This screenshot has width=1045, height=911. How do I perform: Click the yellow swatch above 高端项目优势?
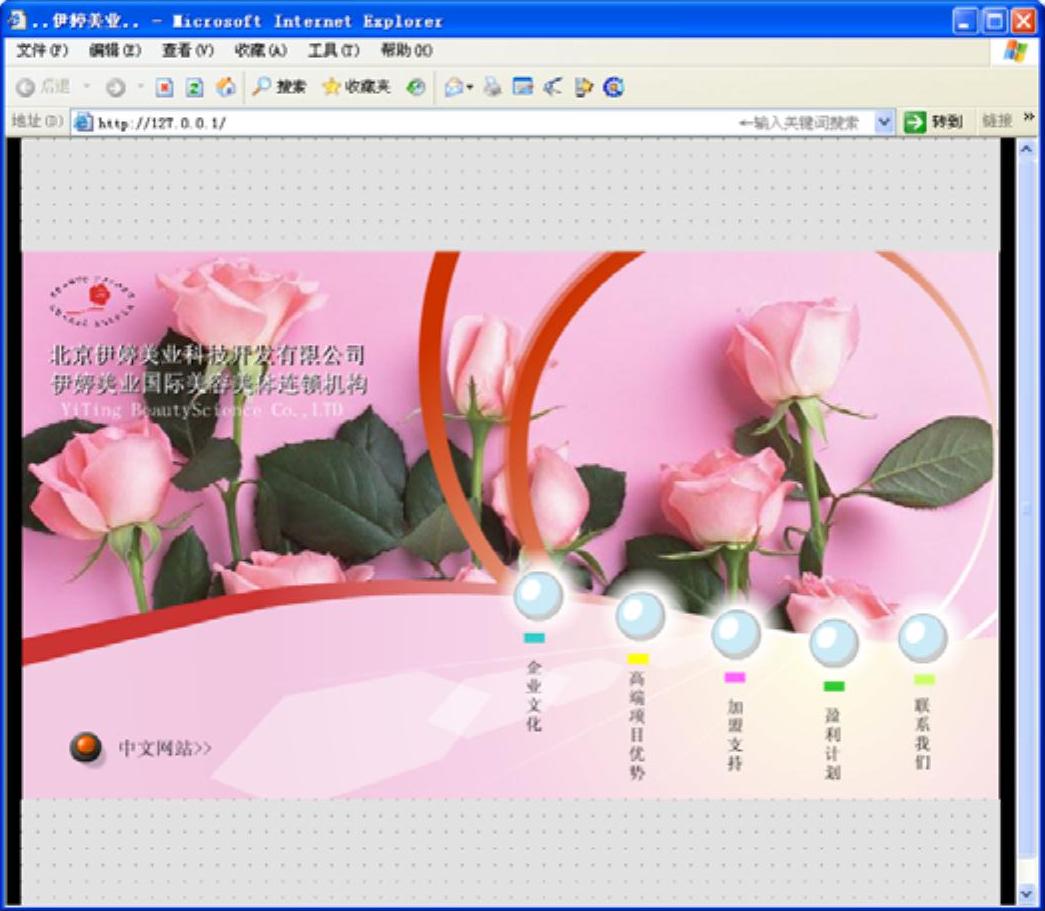[x=638, y=659]
